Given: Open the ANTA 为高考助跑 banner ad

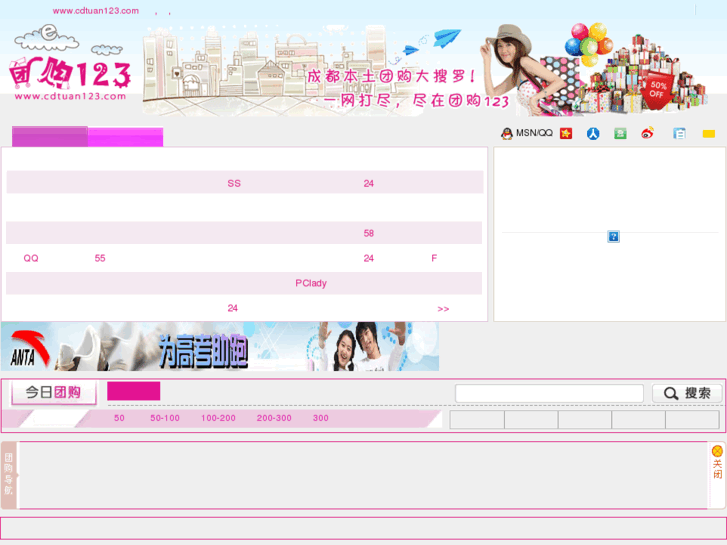Looking at the screenshot, I should [x=220, y=346].
